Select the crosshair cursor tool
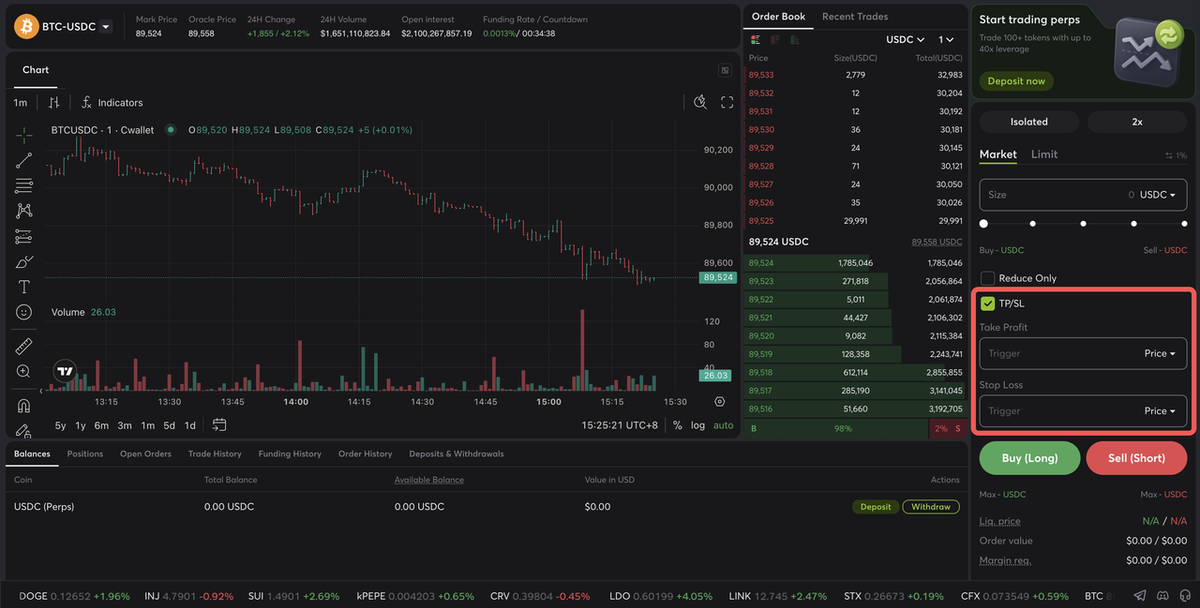 [24, 134]
